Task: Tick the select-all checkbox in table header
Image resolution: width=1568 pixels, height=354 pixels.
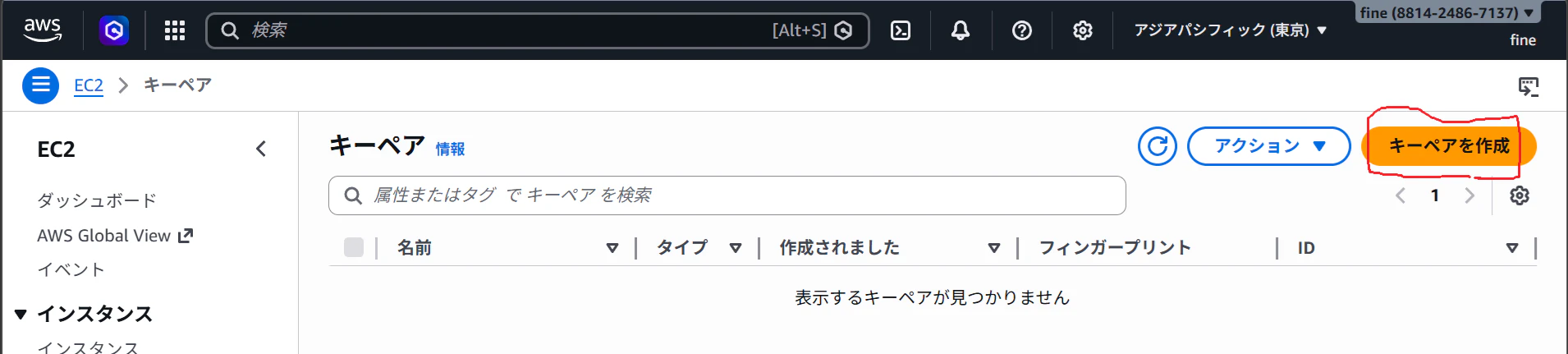Action: 354,247
